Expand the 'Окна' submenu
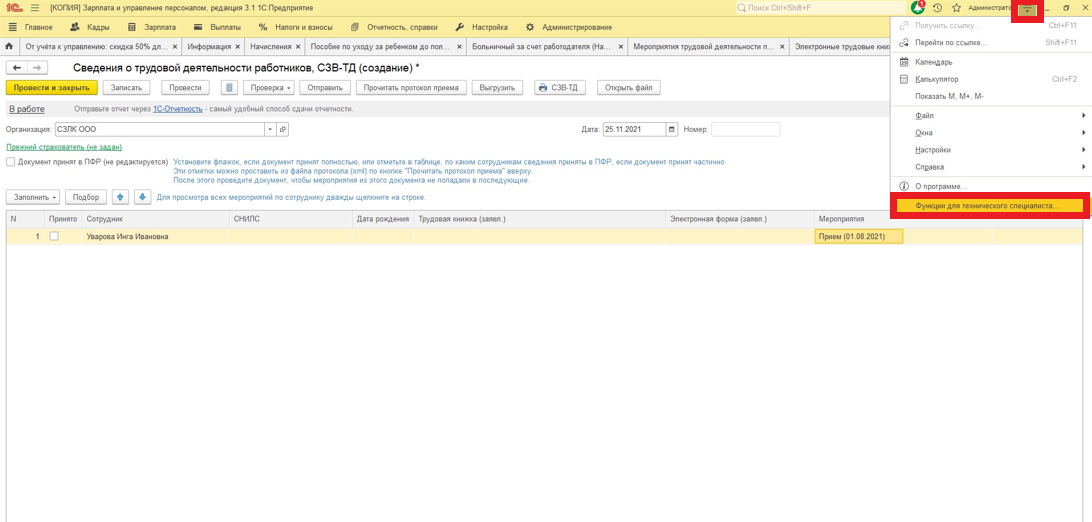This screenshot has height=522, width=1092. click(x=990, y=132)
